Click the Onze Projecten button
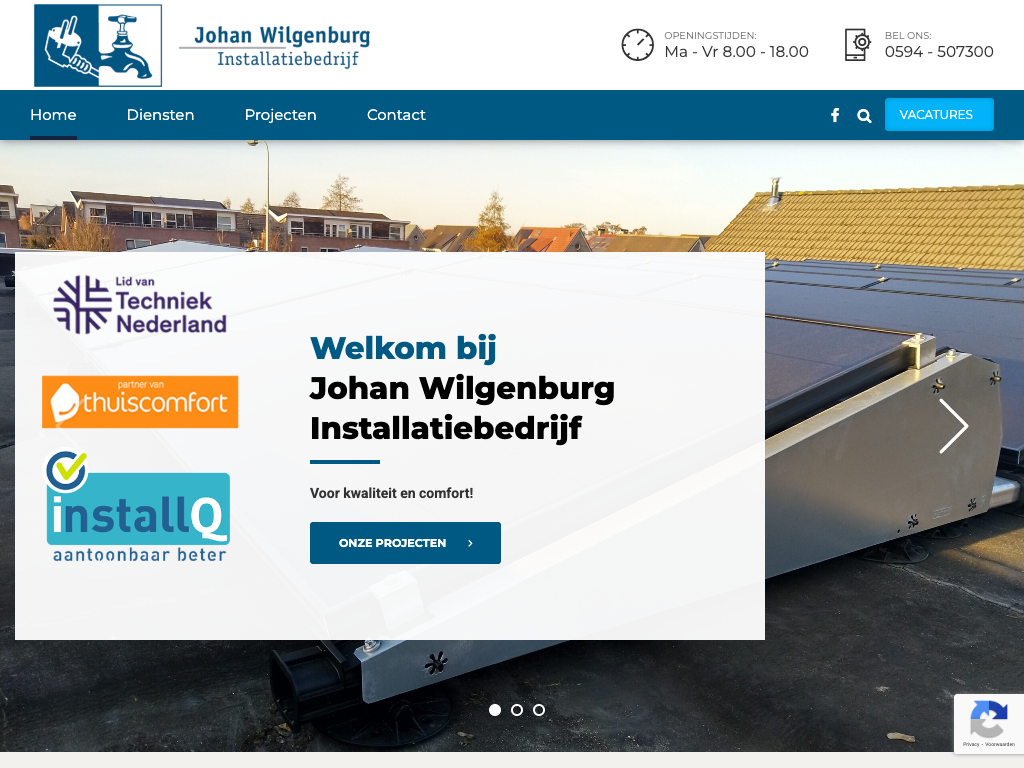Image resolution: width=1024 pixels, height=768 pixels. [406, 543]
